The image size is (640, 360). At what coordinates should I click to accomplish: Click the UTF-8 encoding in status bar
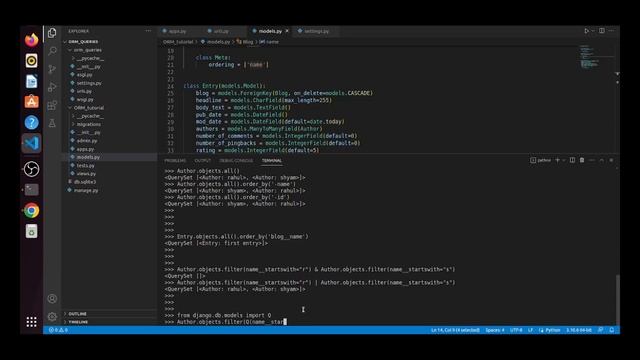tap(516, 330)
